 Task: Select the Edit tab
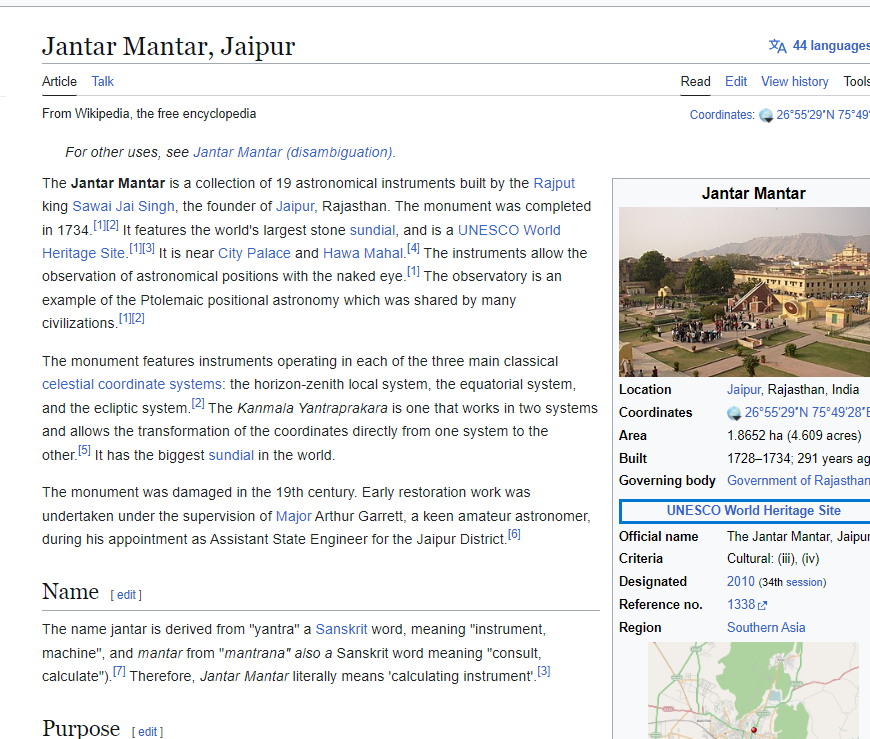point(736,82)
